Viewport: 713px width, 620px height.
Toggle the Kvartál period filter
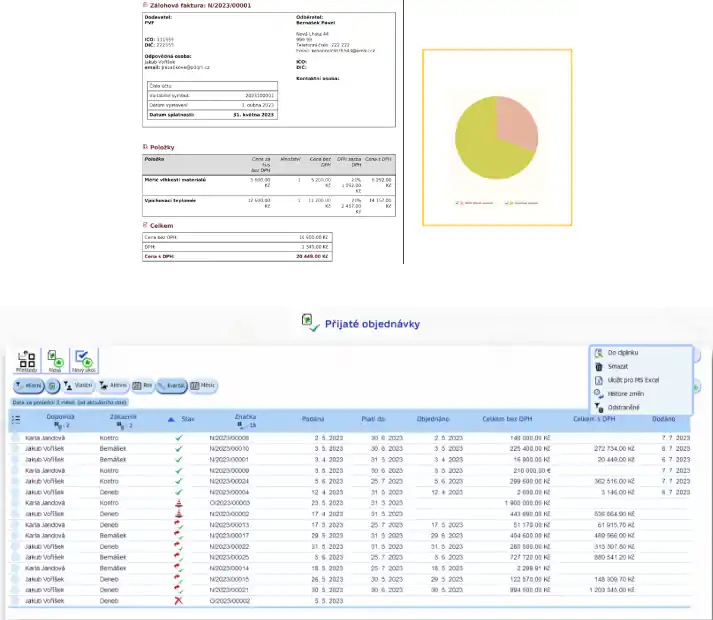pos(170,385)
